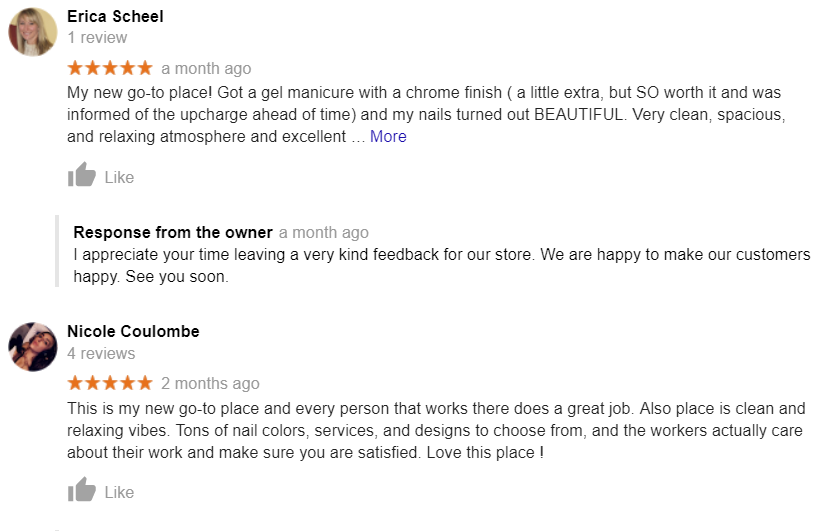Click the "4 reviews" count under Nicole Coulombe
Viewport: 838px width, 531px height.
tap(101, 353)
